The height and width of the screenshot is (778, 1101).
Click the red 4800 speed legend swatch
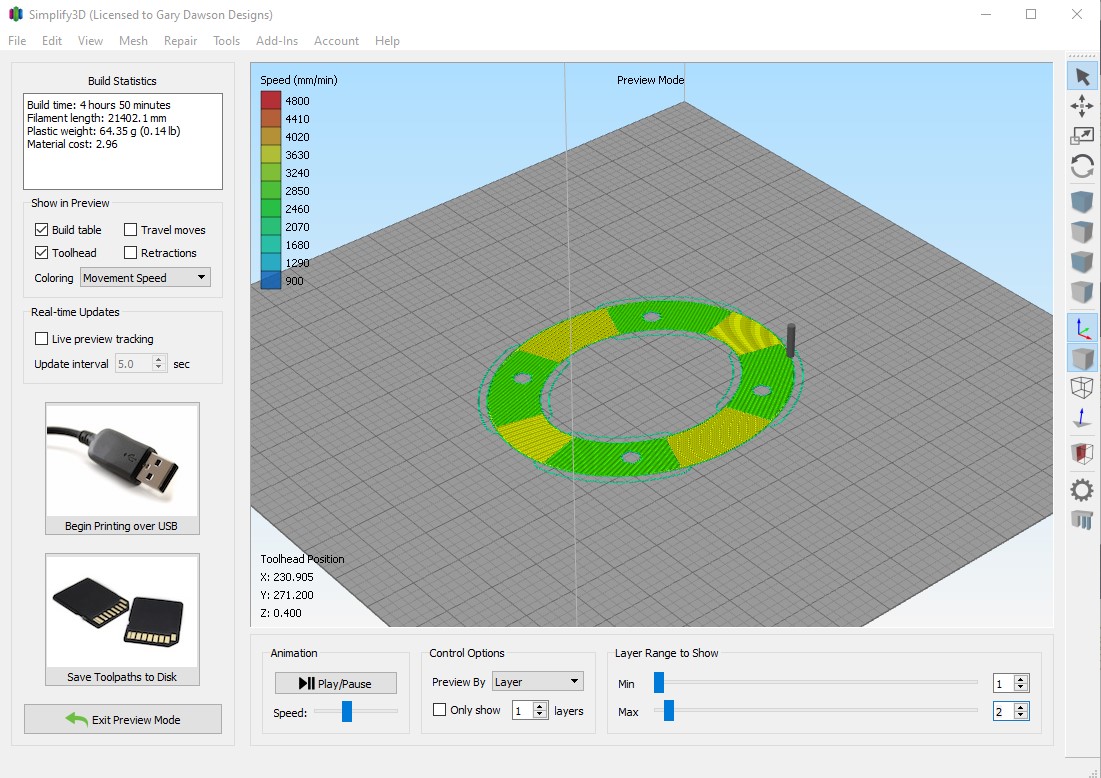click(271, 100)
